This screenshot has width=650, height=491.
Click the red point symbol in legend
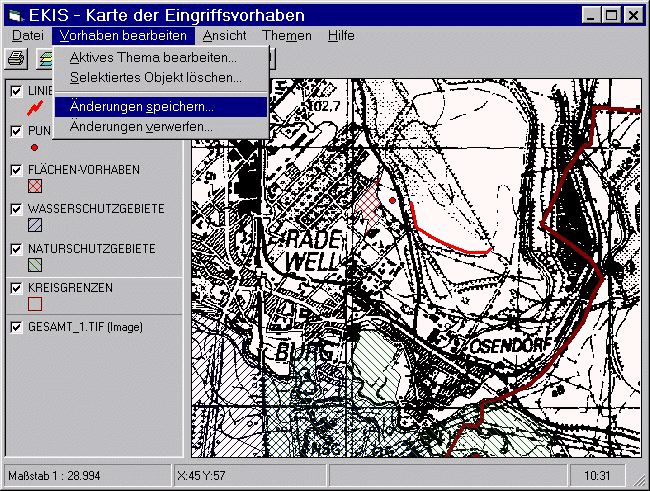(x=34, y=147)
